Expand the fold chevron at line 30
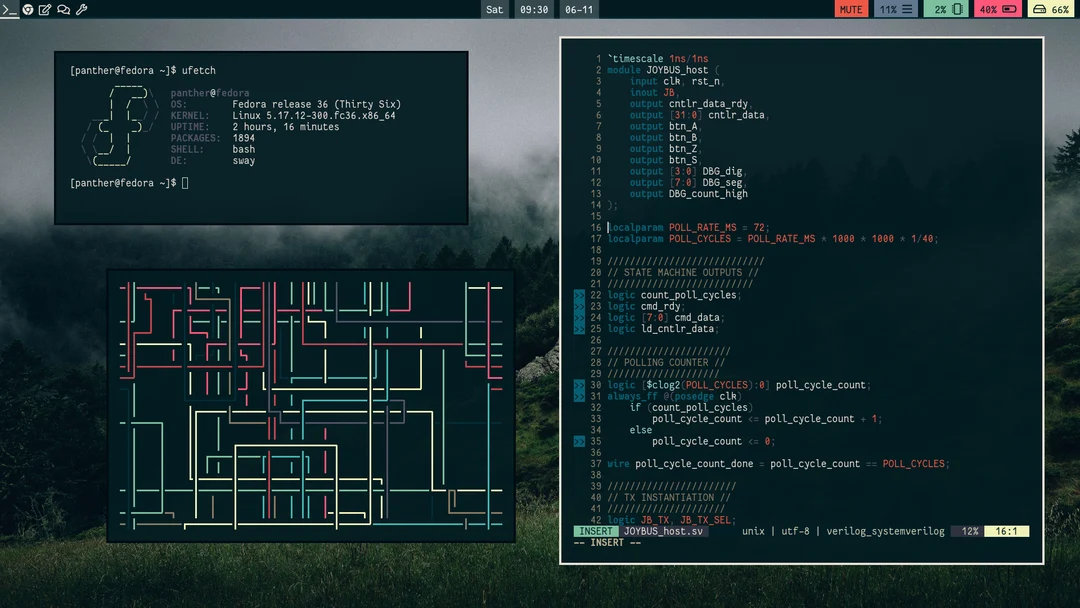This screenshot has height=608, width=1080. pos(580,384)
